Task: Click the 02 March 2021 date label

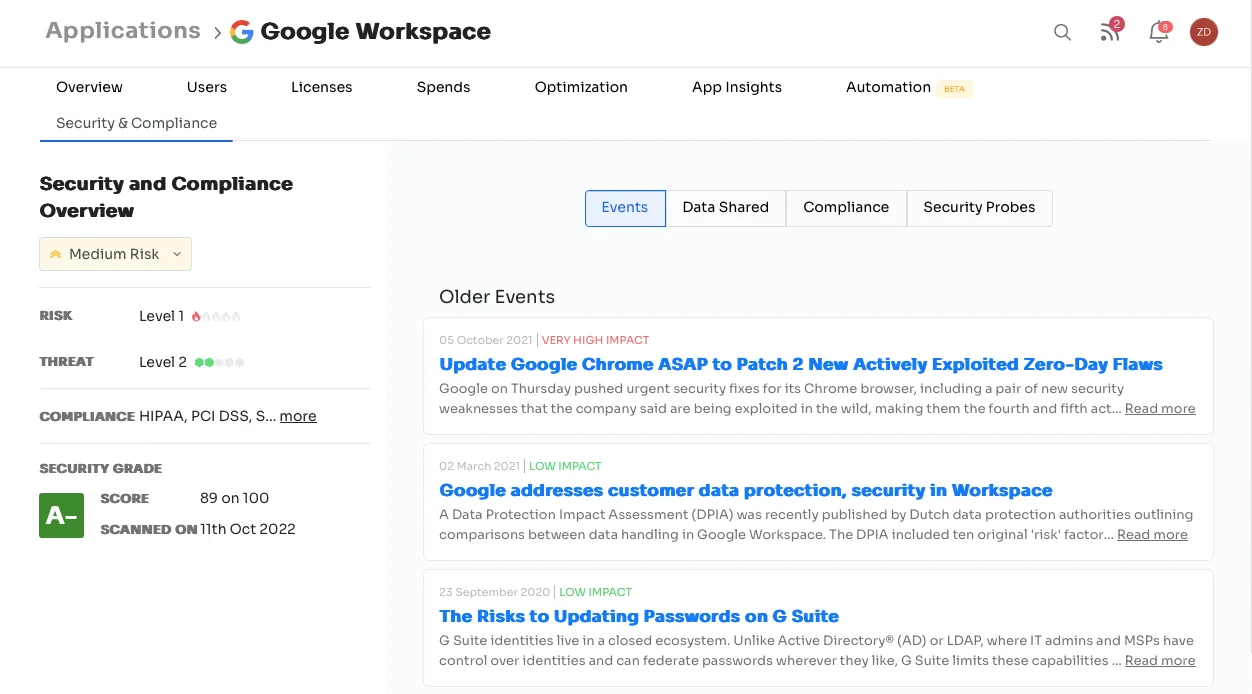Action: [x=480, y=466]
